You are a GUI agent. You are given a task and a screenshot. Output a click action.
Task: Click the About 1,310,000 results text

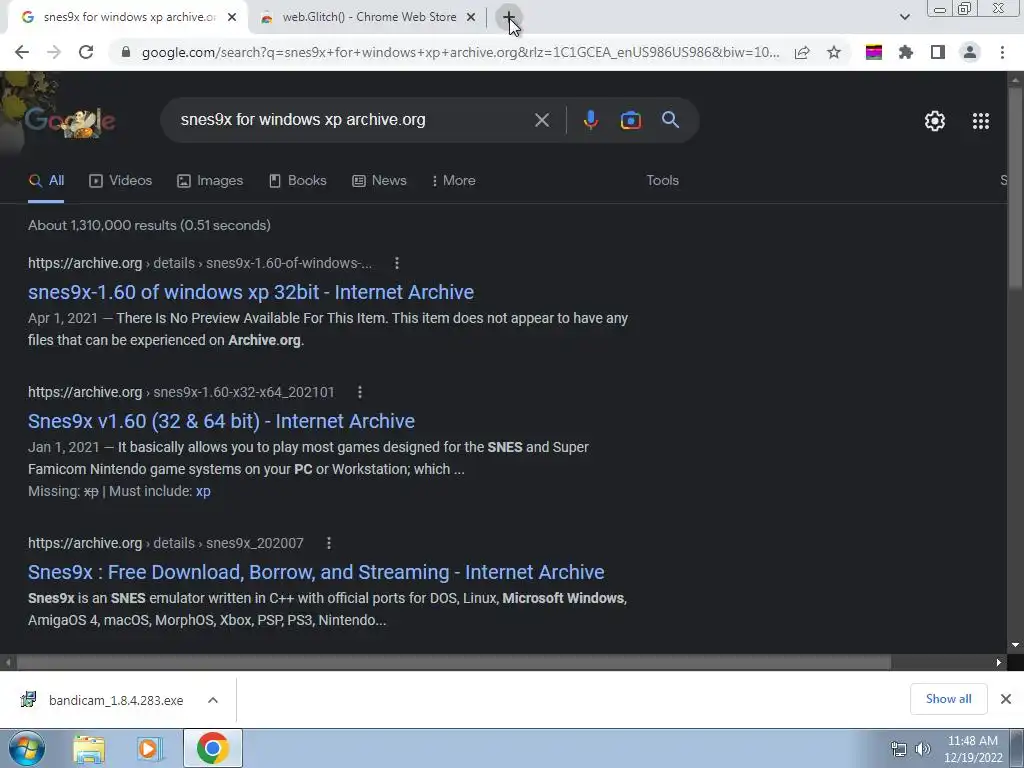pos(149,225)
